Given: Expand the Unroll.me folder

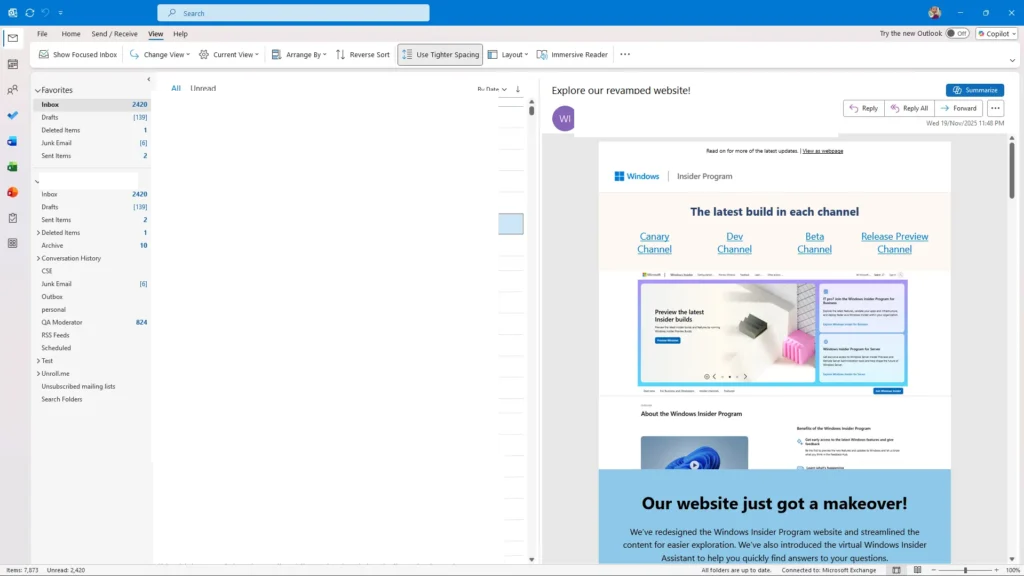Looking at the screenshot, I should tap(38, 374).
